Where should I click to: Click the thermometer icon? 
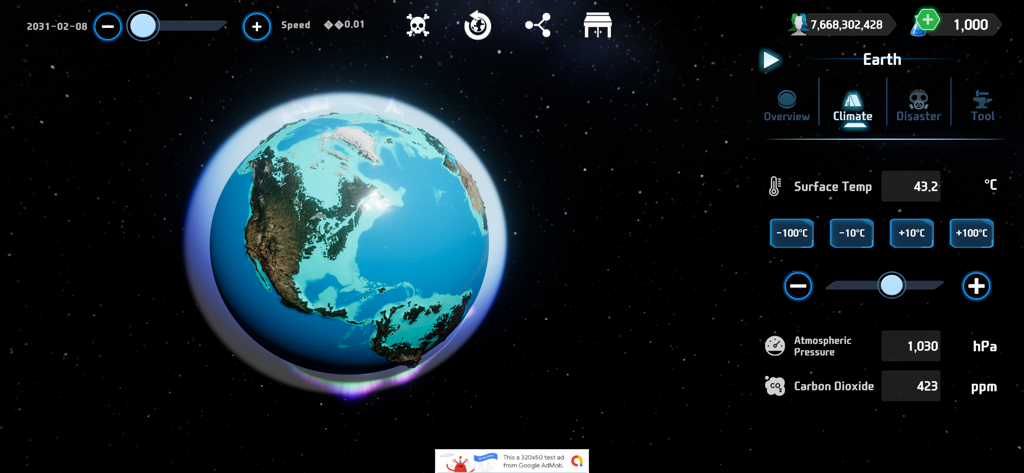774,187
